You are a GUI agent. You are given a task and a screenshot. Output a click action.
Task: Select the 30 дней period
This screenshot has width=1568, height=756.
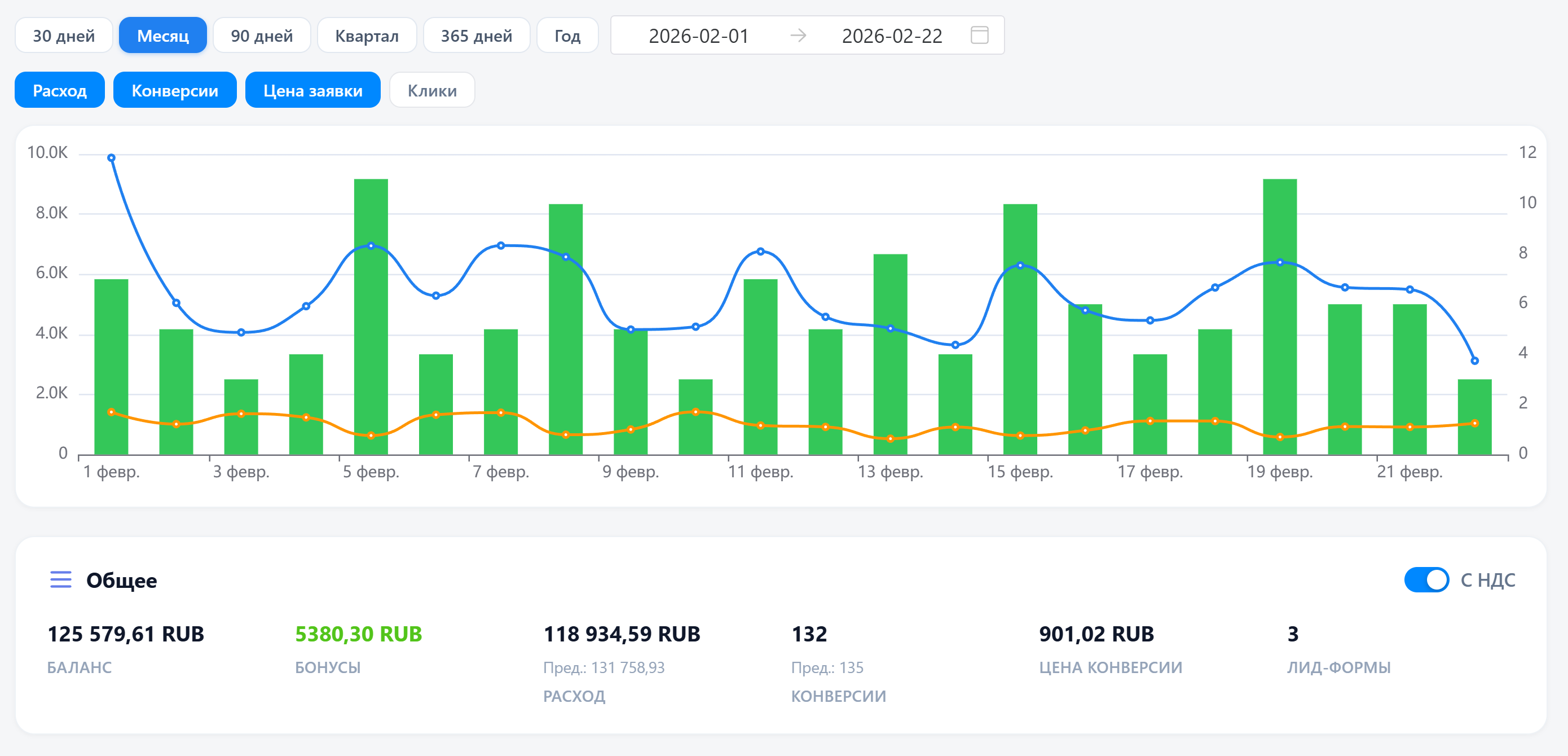63,36
